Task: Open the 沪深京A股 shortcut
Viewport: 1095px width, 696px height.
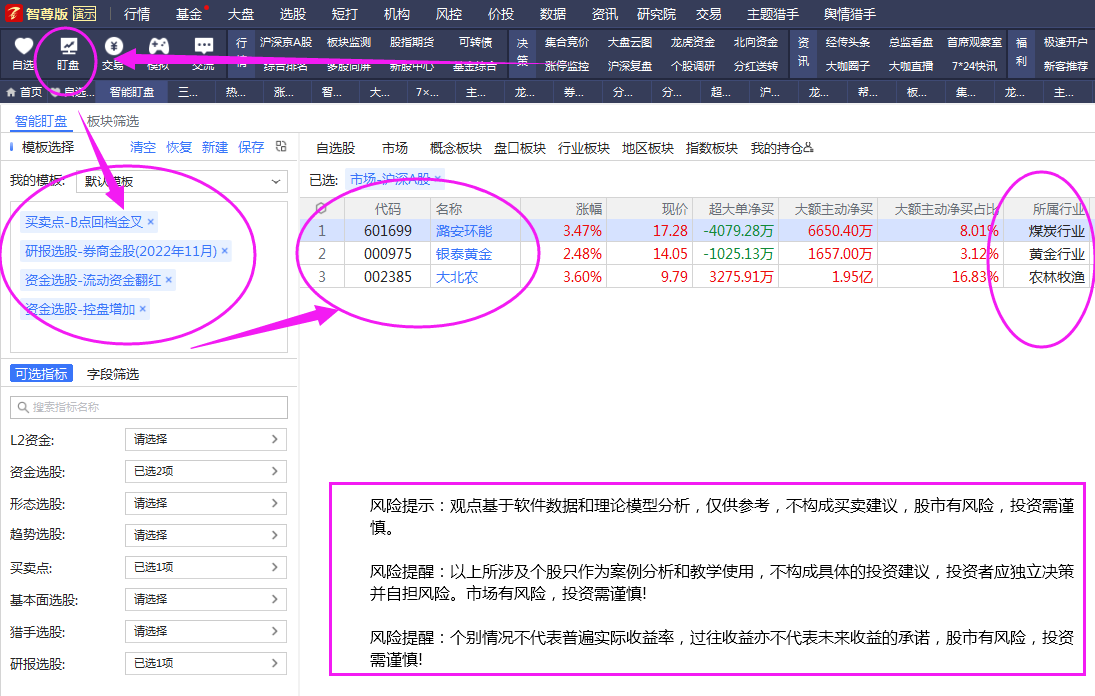Action: [286, 43]
